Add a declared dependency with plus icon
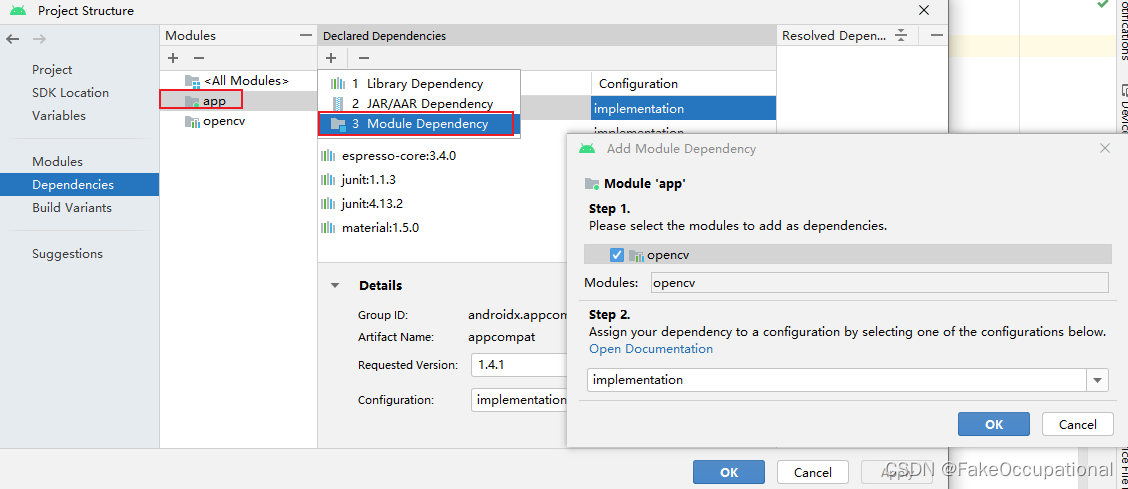 pos(330,58)
